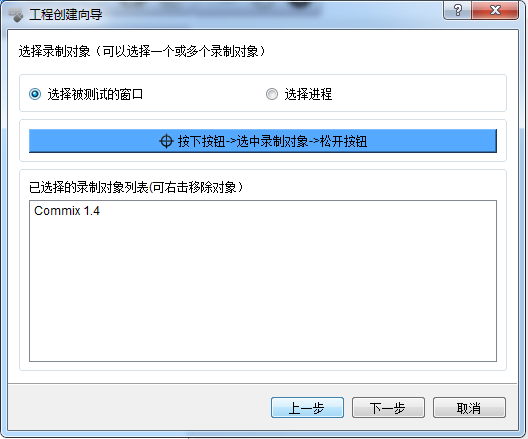The width and height of the screenshot is (528, 439).
Task: Cancel the wizard using 取消
Action: click(469, 408)
